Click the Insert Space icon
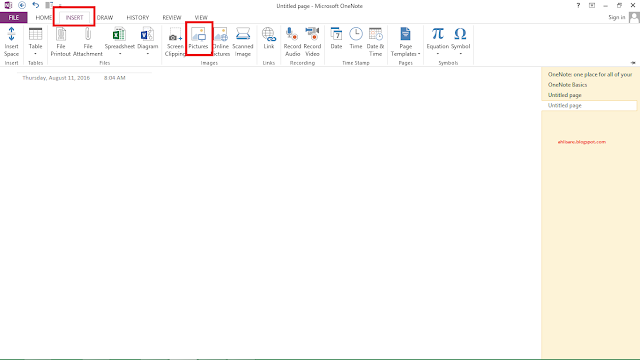Screen dimensions: 640x360 pos(11,34)
